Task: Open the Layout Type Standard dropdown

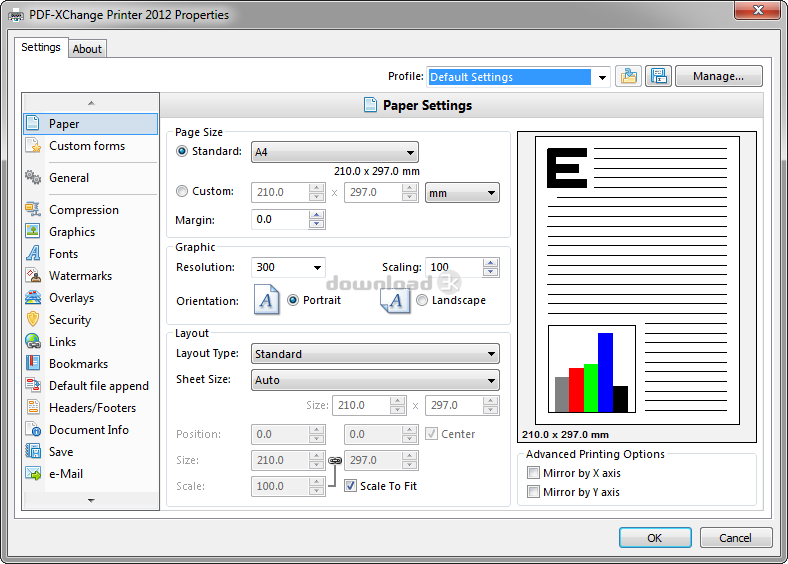Action: [x=375, y=354]
